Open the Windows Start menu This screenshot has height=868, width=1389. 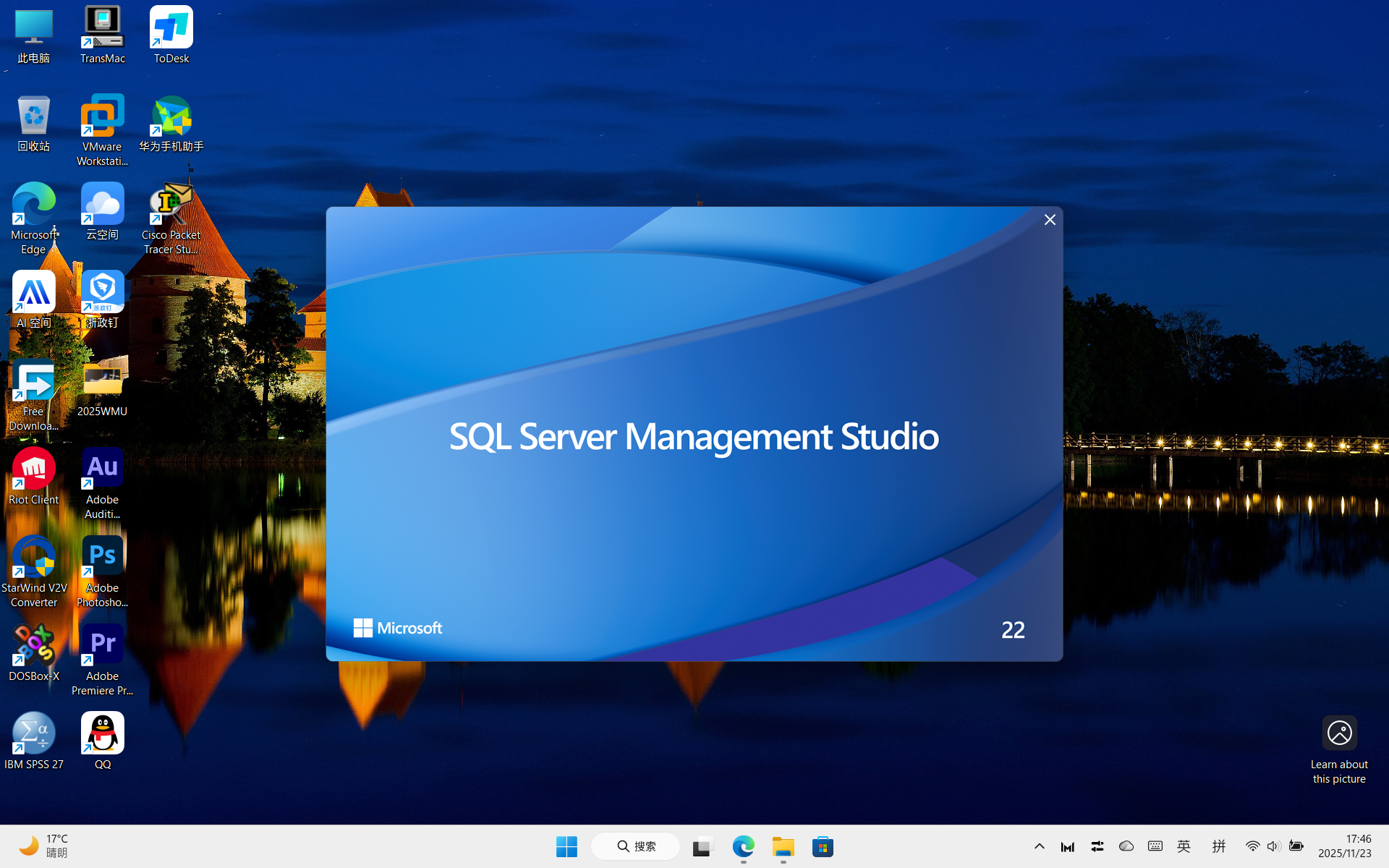point(566,846)
